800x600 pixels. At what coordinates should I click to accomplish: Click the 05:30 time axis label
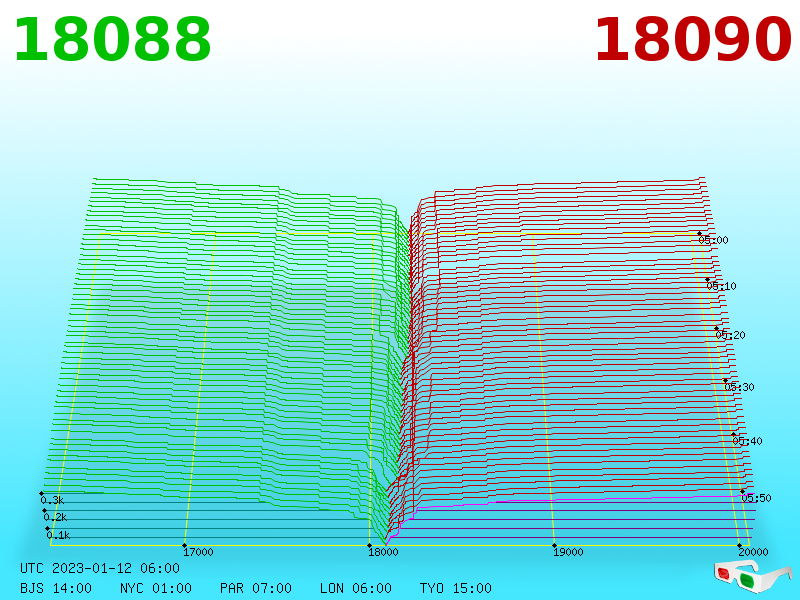[x=739, y=387]
